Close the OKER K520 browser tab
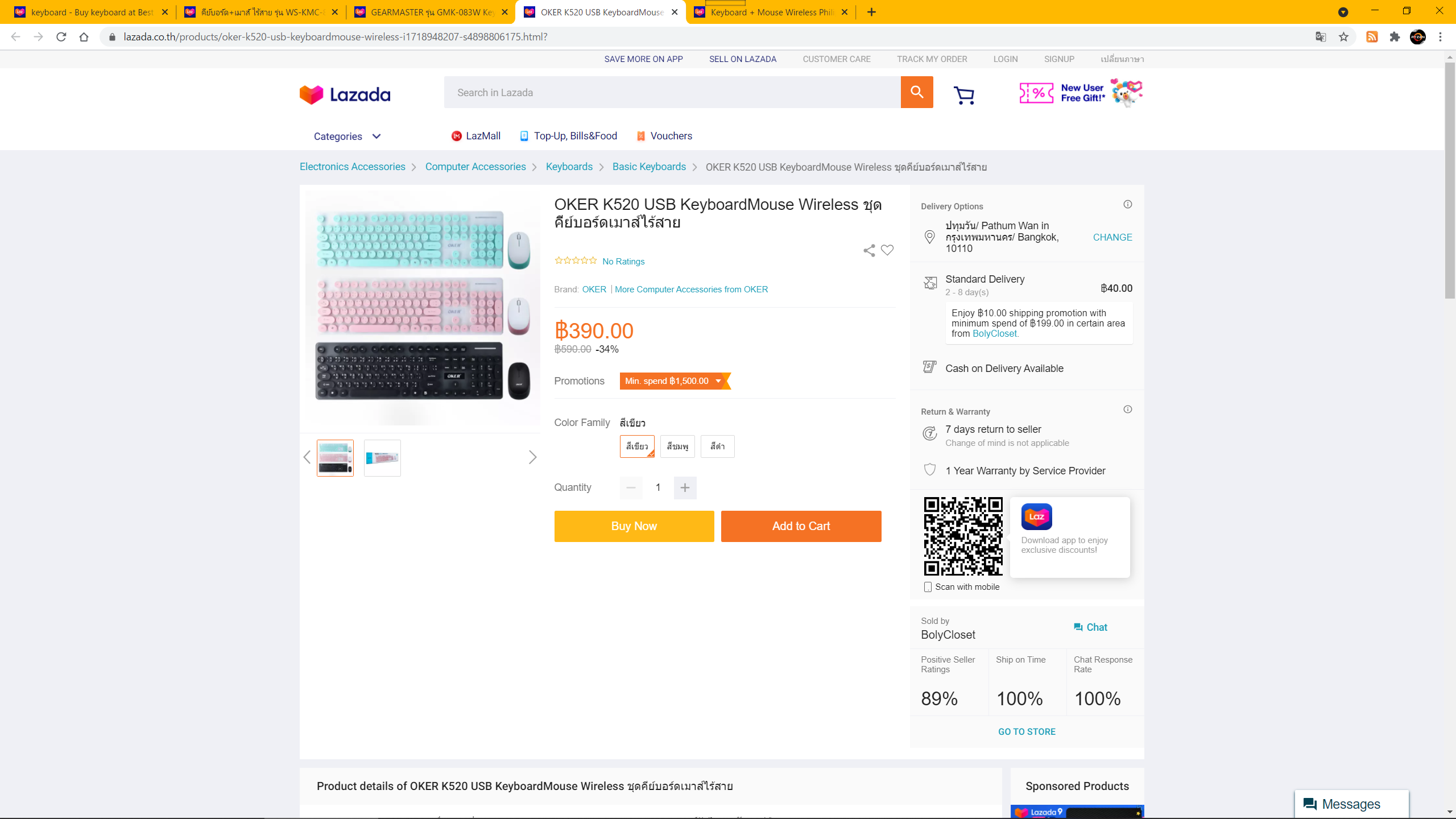This screenshot has width=1456, height=819. 675,12
